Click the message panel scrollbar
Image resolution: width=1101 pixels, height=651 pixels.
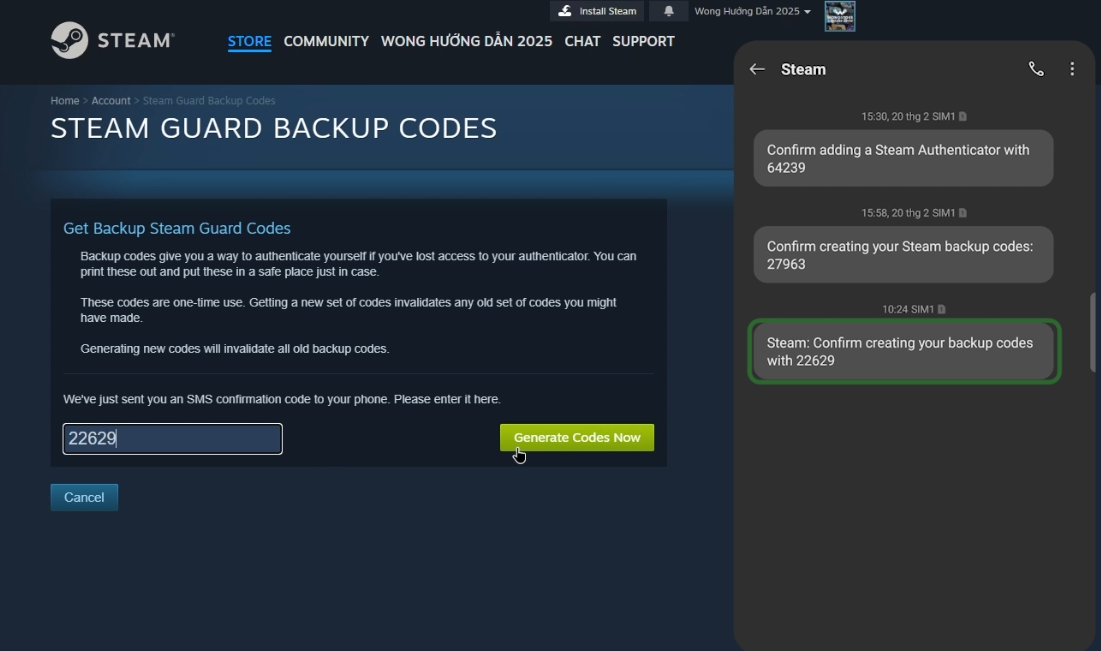point(1093,332)
